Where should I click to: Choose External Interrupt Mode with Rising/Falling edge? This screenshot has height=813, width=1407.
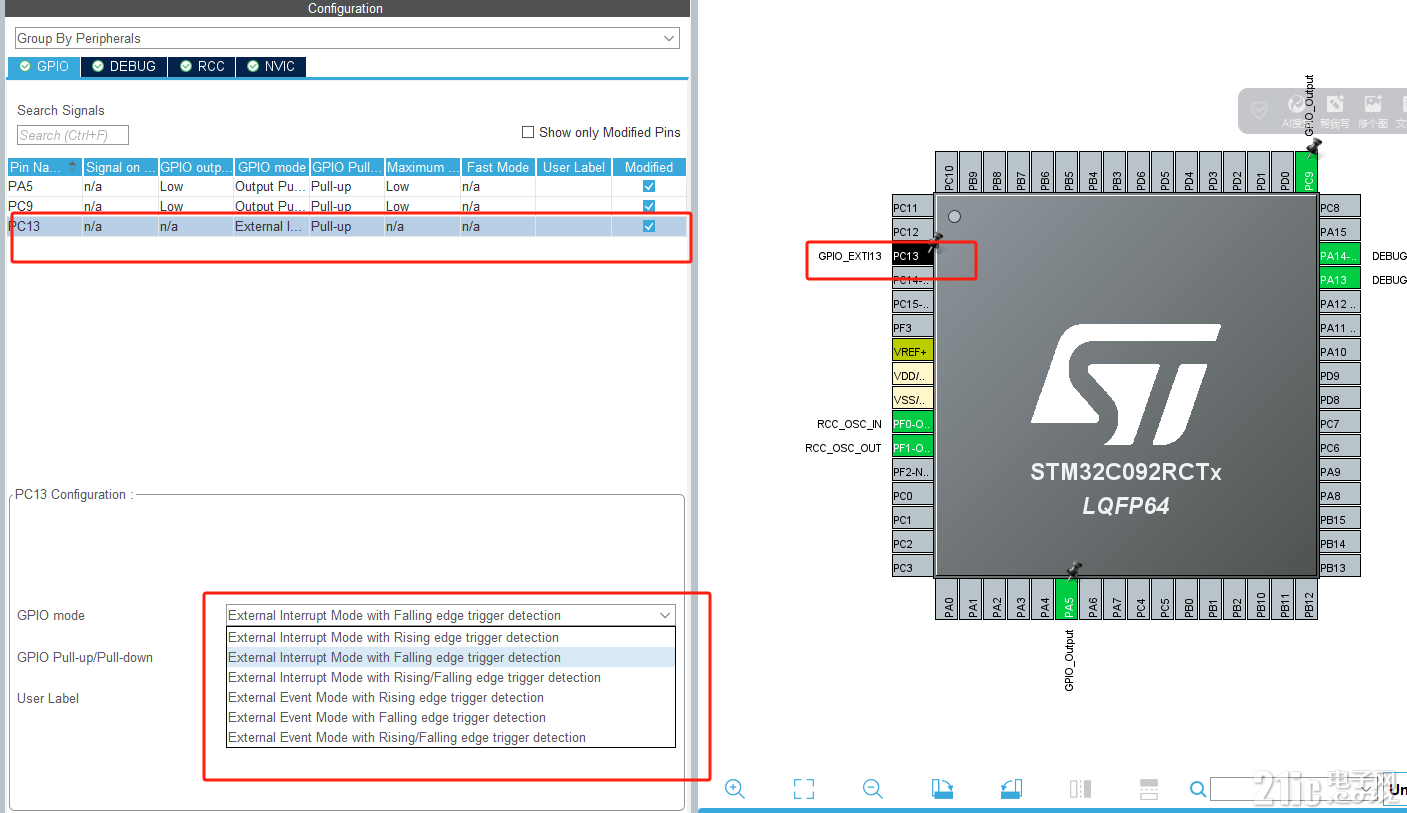[451, 677]
